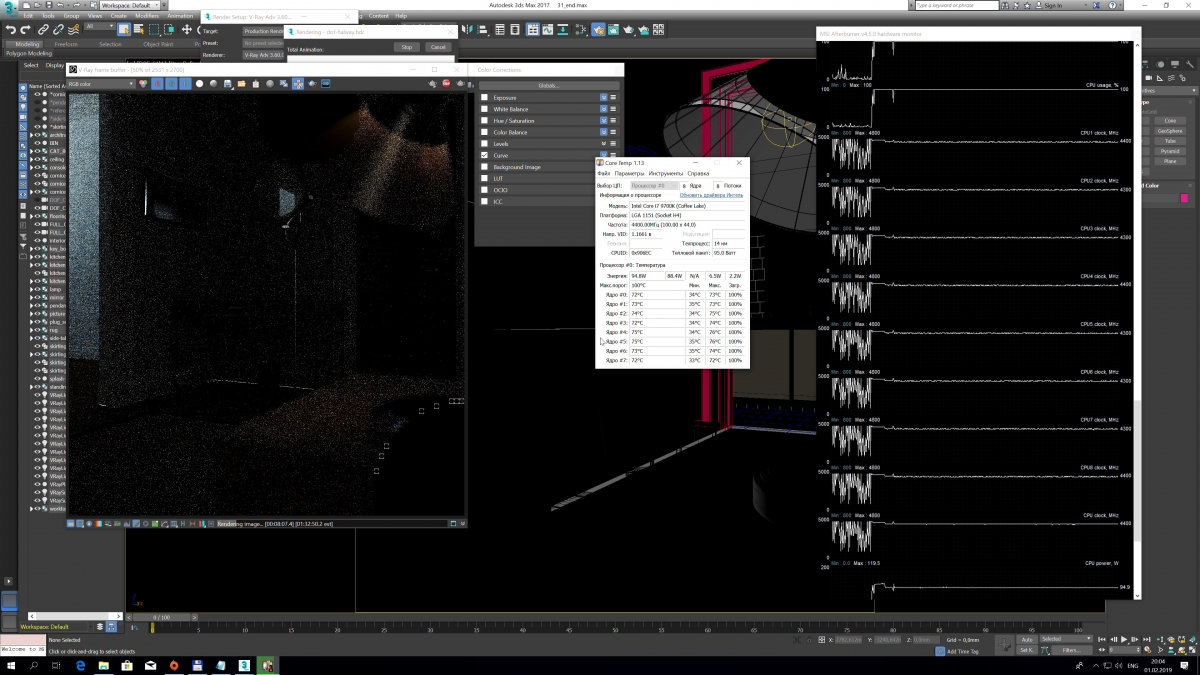This screenshot has width=1200, height=675.
Task: Open the Windows Start menu
Action: tap(10, 665)
